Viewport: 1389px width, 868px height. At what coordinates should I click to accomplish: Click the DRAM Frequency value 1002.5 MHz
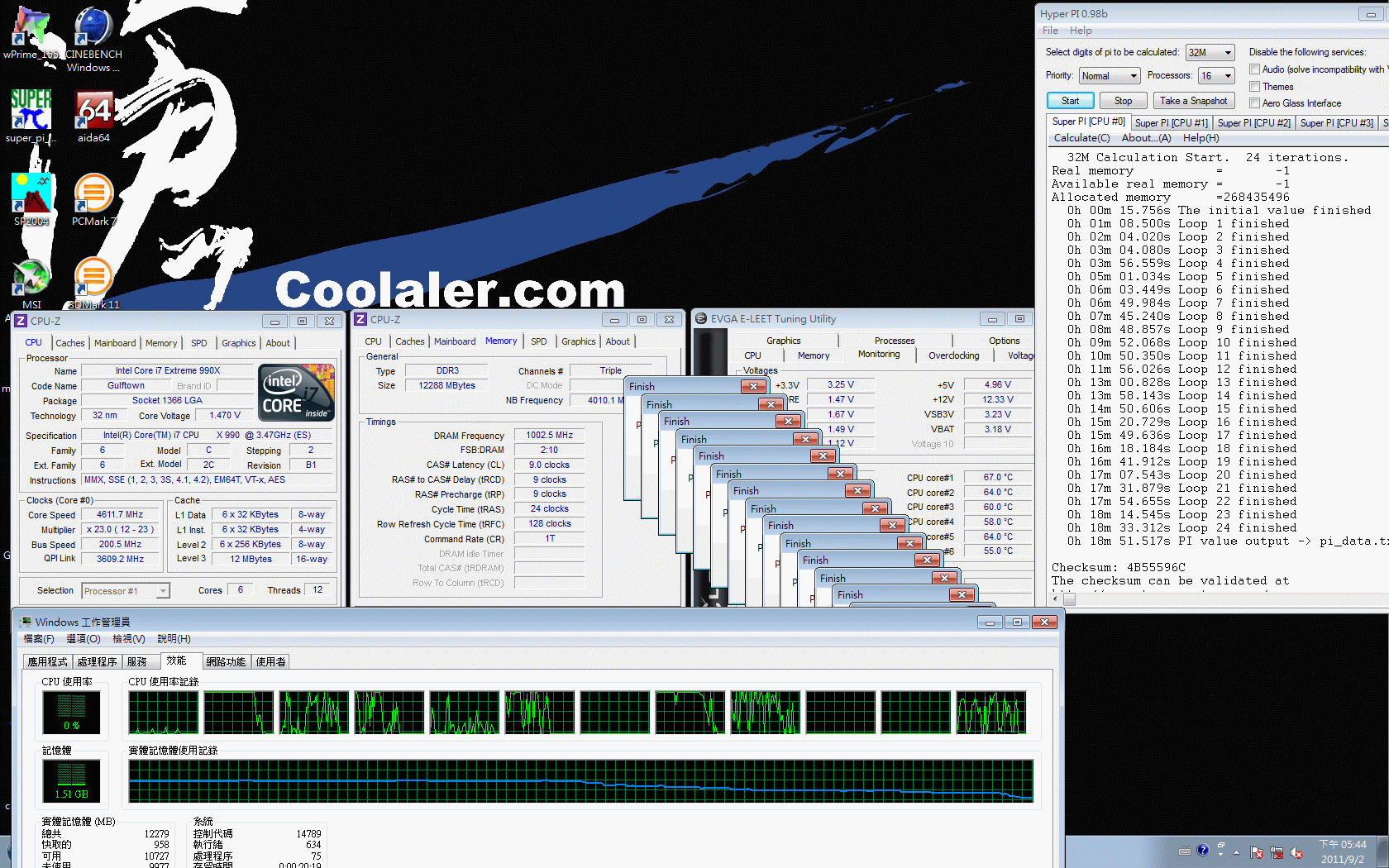(x=550, y=435)
